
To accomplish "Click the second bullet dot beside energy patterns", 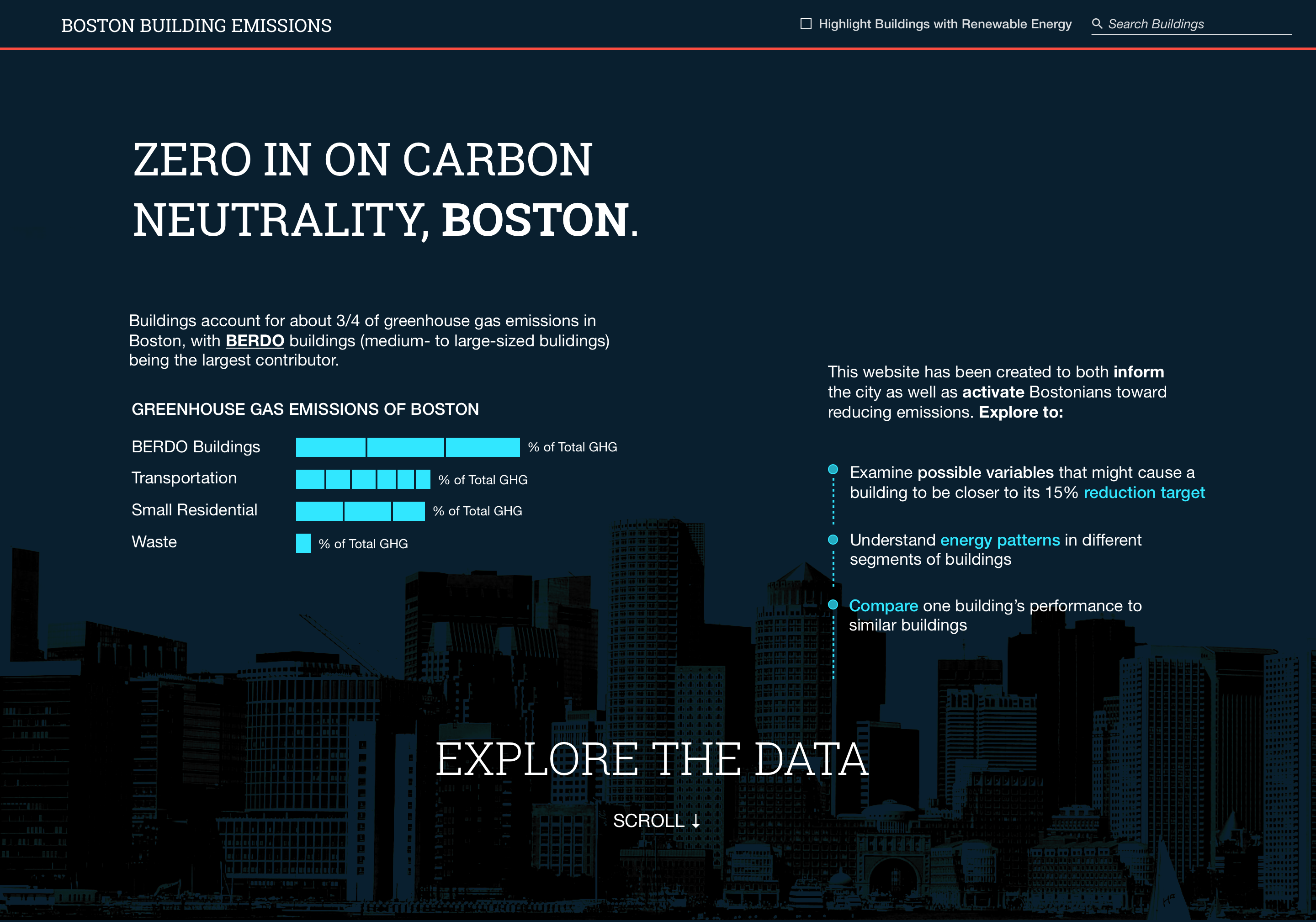I will coord(833,539).
